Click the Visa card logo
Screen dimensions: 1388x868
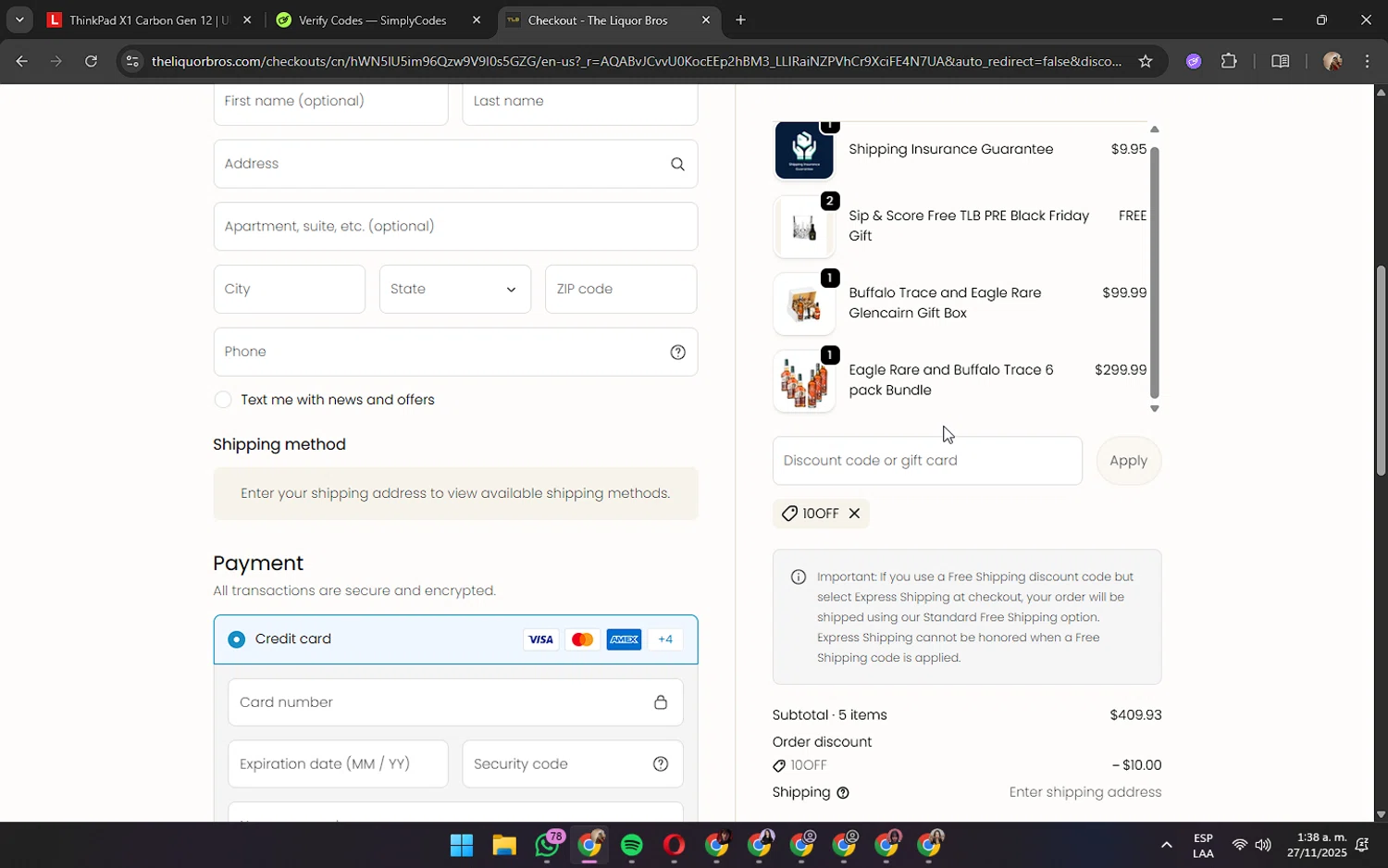tap(540, 639)
